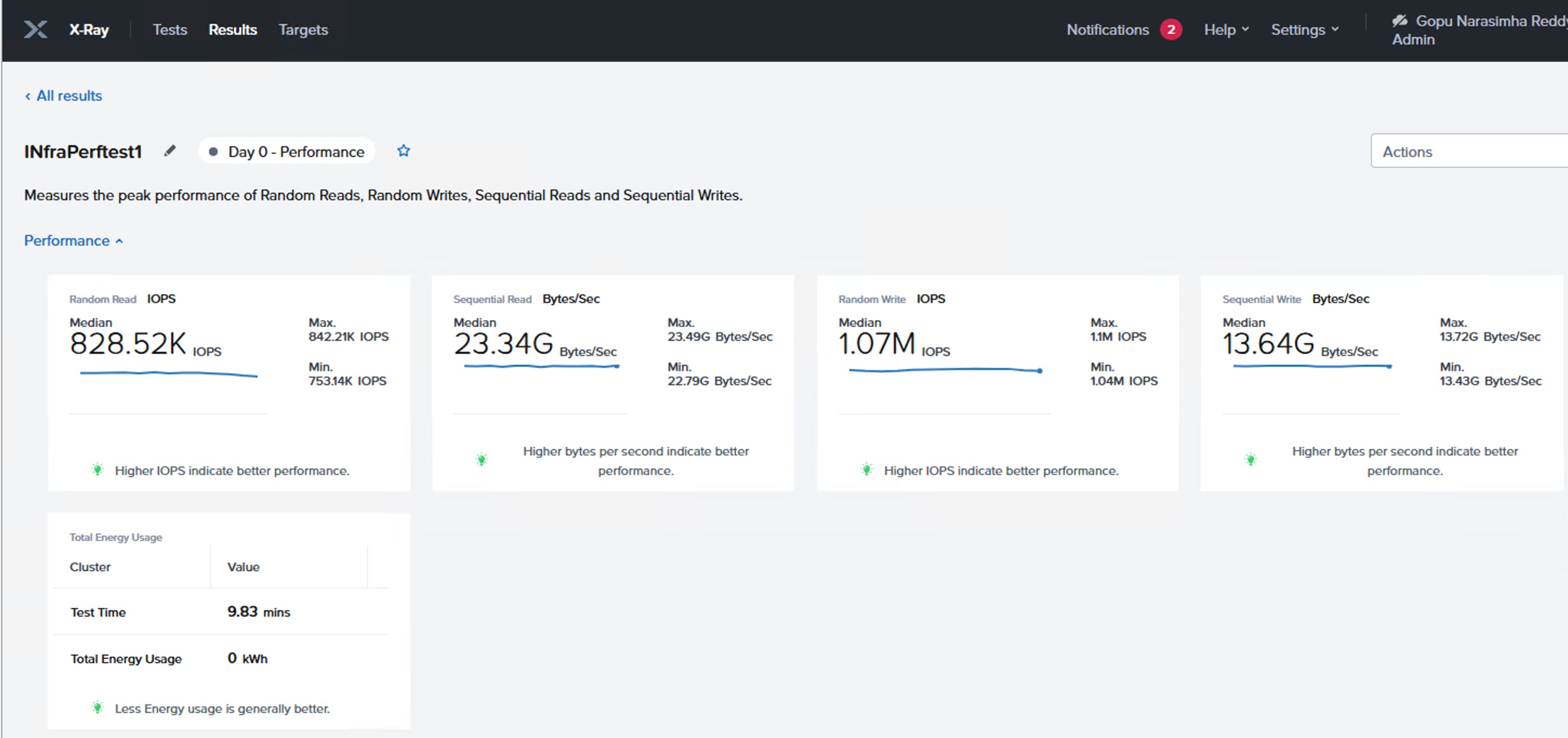Screen dimensions: 1568x738
Task: Open the Actions dropdown
Action: pos(1467,151)
